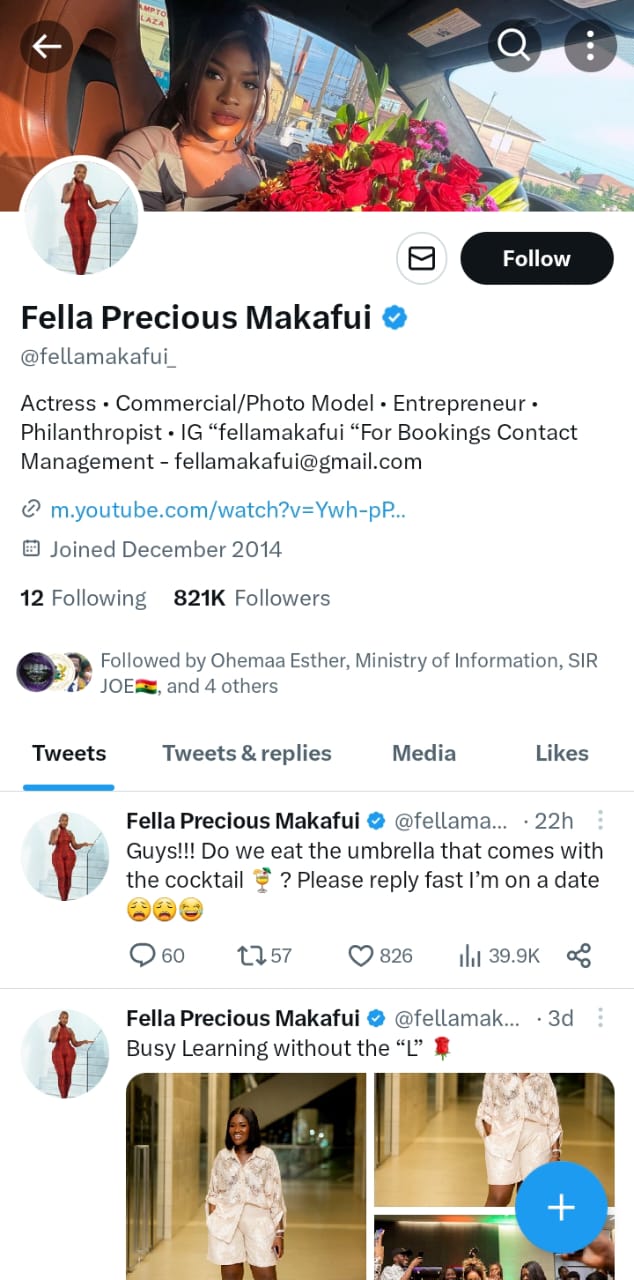Viewport: 634px width, 1280px height.
Task: Share the cocktail umbrella tweet
Action: tap(579, 956)
